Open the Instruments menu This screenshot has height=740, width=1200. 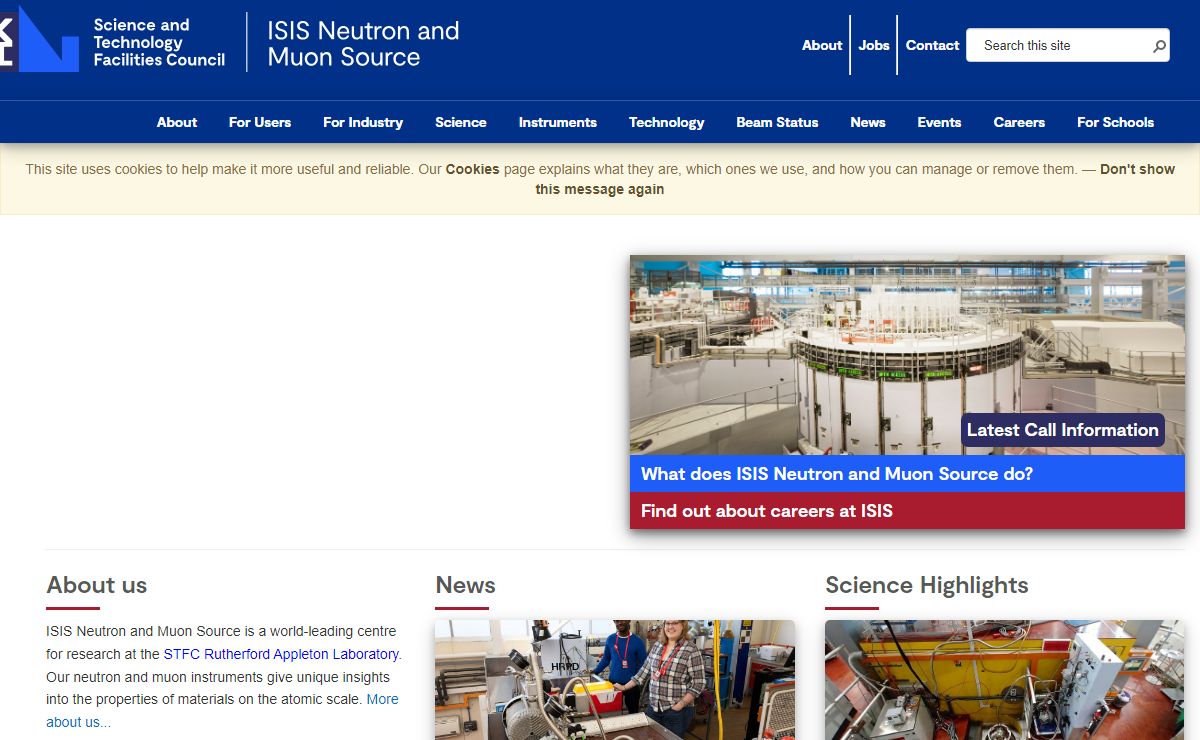pyautogui.click(x=558, y=122)
